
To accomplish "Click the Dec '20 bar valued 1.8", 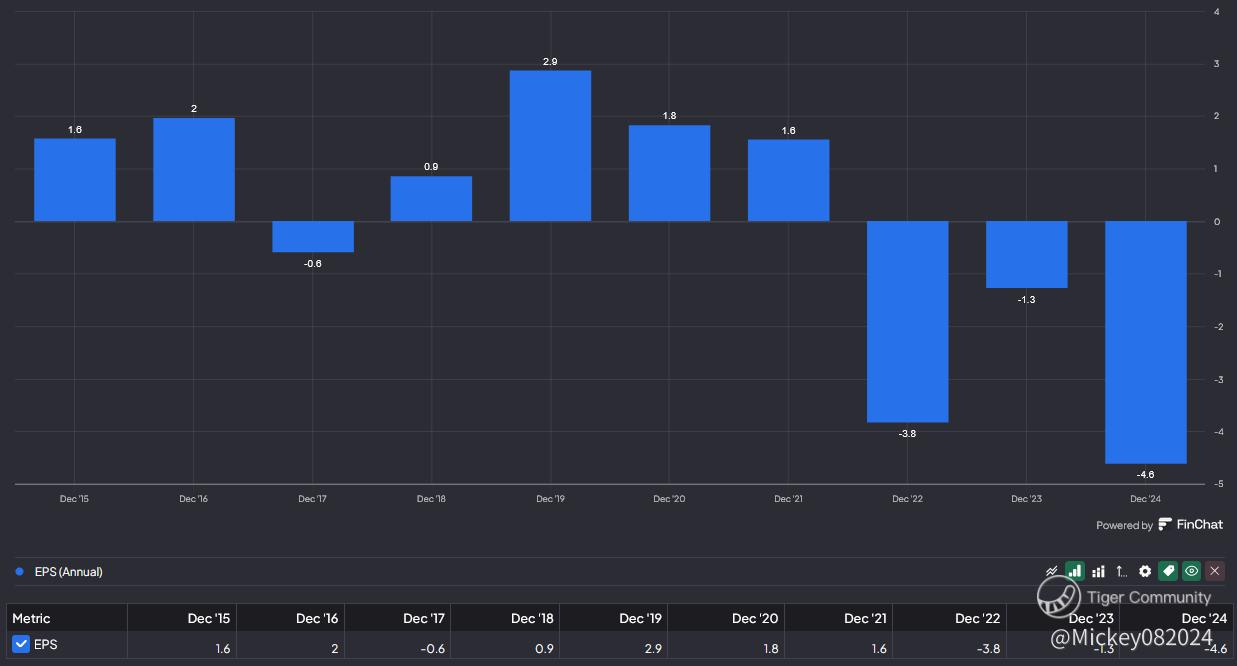I will 669,173.
